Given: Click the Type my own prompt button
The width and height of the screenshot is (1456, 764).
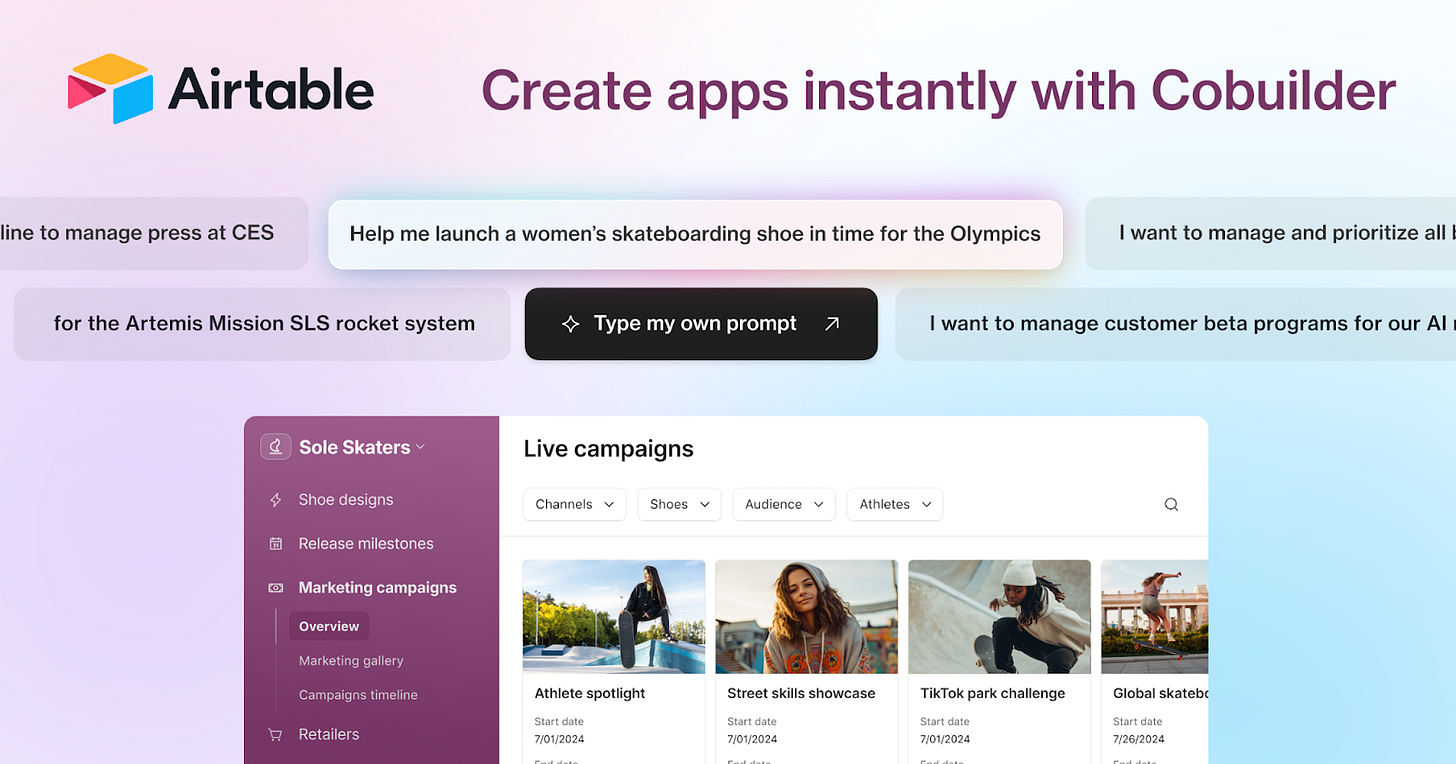Looking at the screenshot, I should [x=701, y=324].
